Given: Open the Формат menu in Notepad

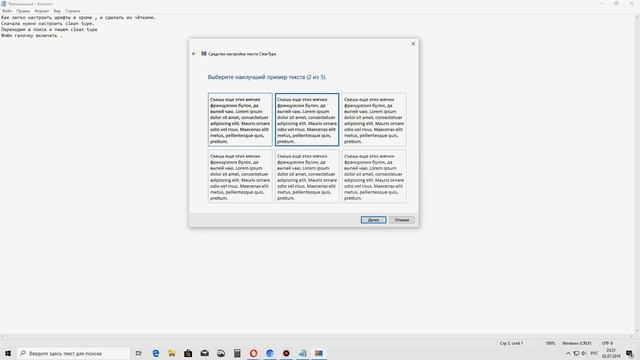Looking at the screenshot, I should [42, 11].
